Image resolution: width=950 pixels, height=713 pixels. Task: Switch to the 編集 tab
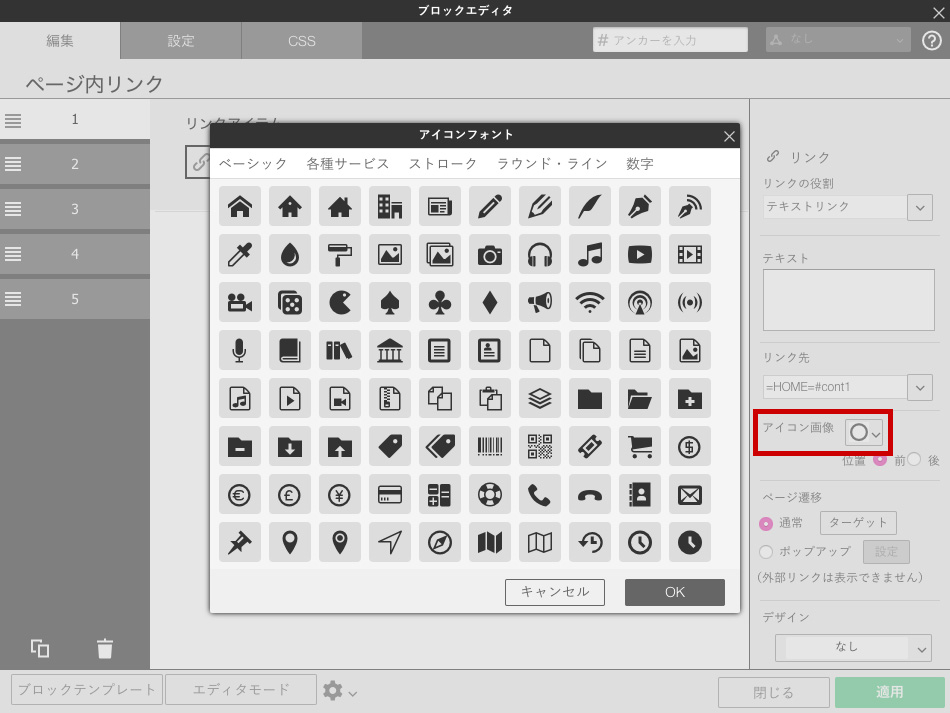pos(60,41)
